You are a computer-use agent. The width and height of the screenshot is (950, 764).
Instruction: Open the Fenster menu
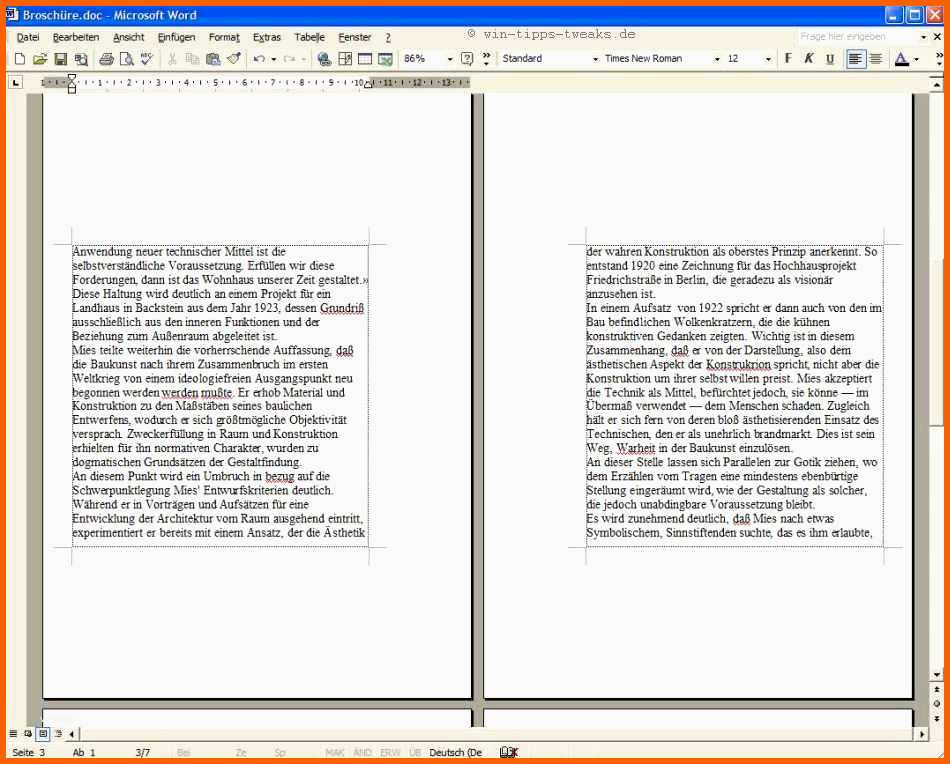point(354,38)
